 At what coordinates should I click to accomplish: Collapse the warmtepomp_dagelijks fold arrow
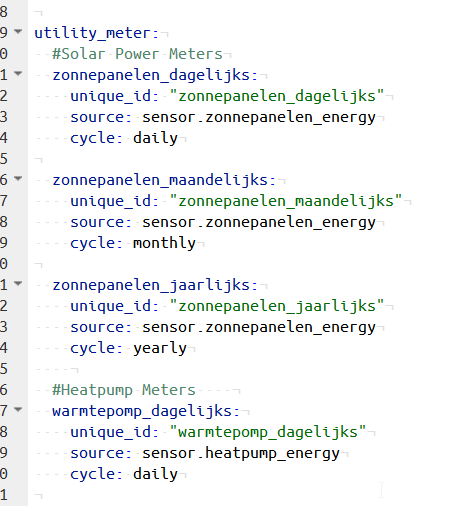[x=18, y=409]
